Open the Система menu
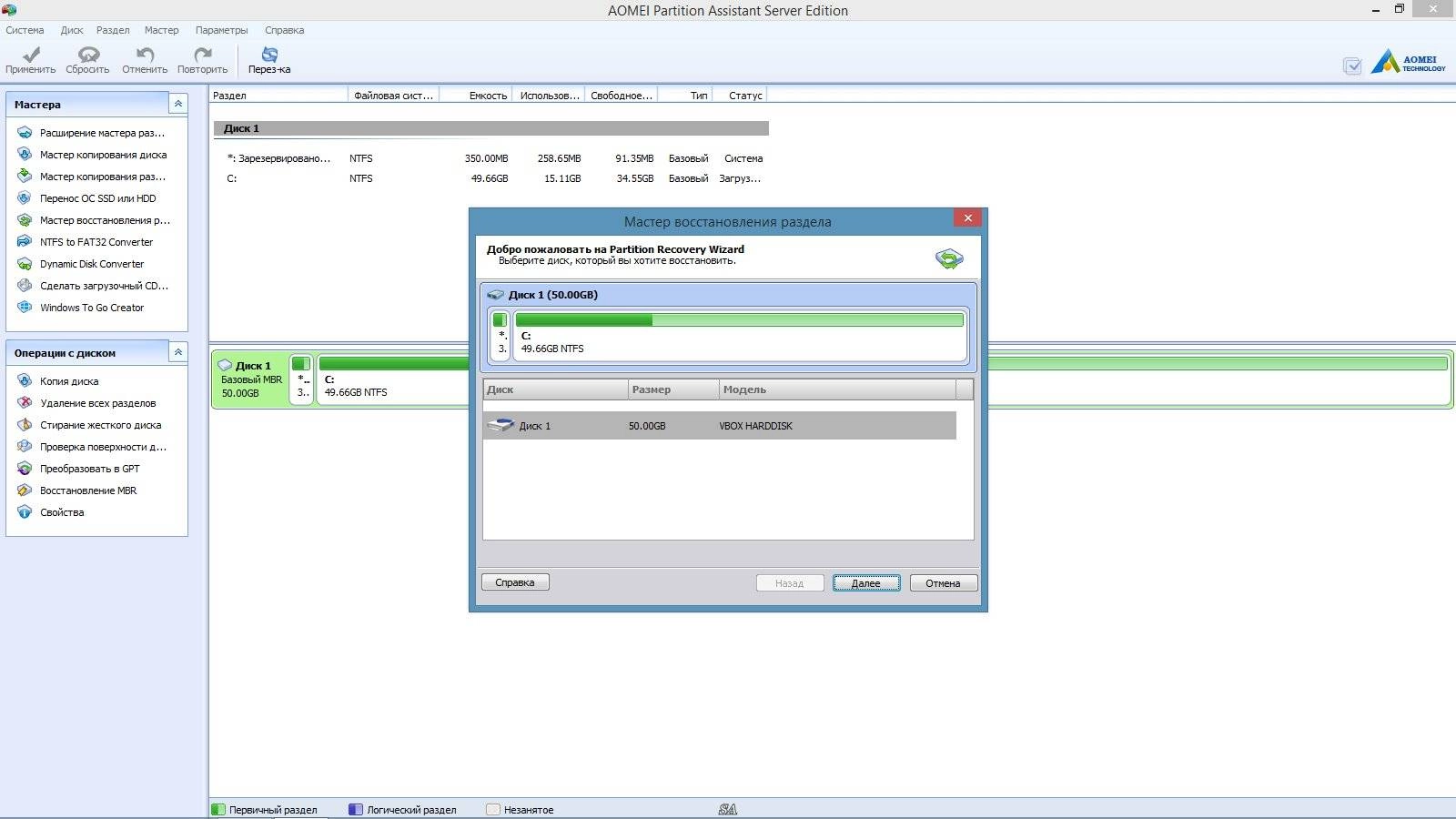Screen dimensions: 1456x819 (25, 30)
